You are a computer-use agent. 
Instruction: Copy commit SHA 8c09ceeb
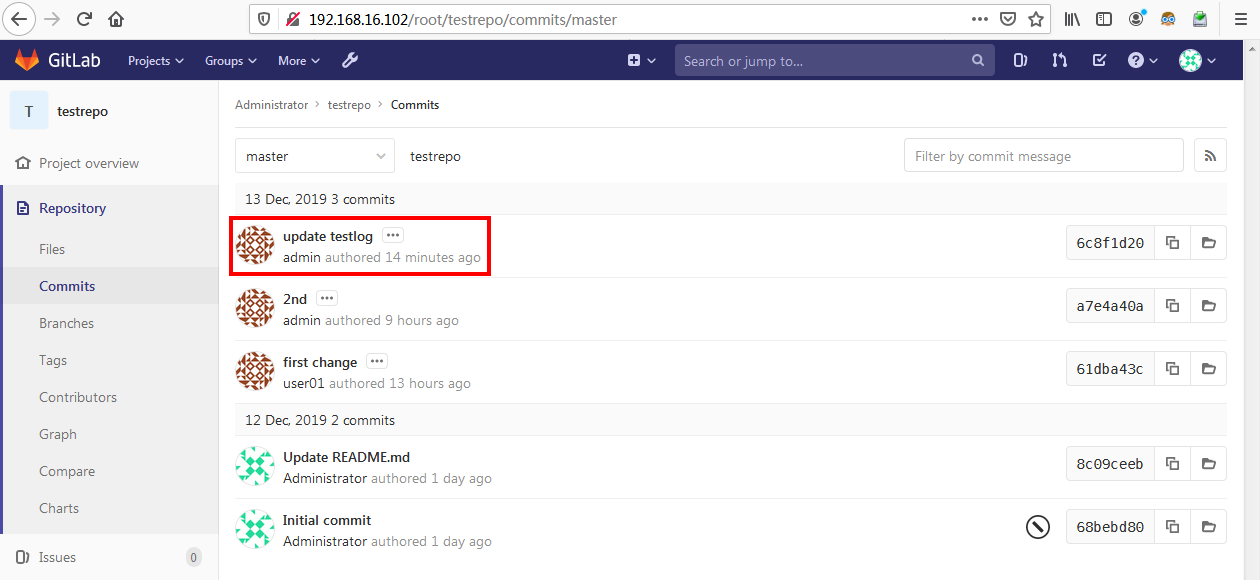(x=1172, y=464)
